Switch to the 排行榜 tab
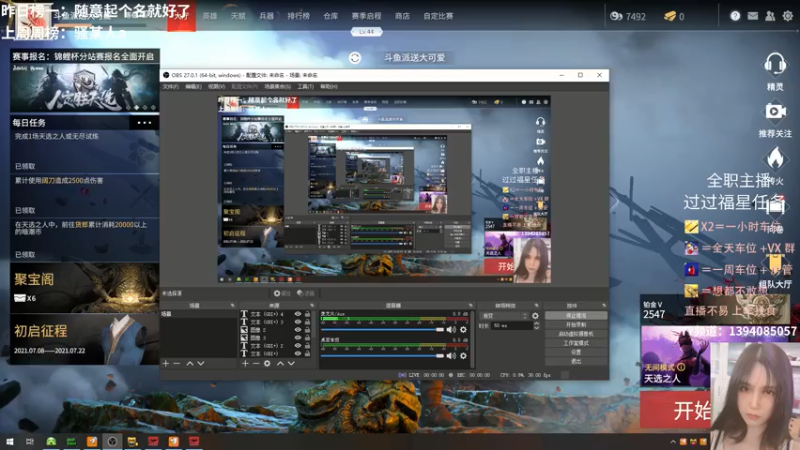Viewport: 800px width, 450px height. point(298,16)
